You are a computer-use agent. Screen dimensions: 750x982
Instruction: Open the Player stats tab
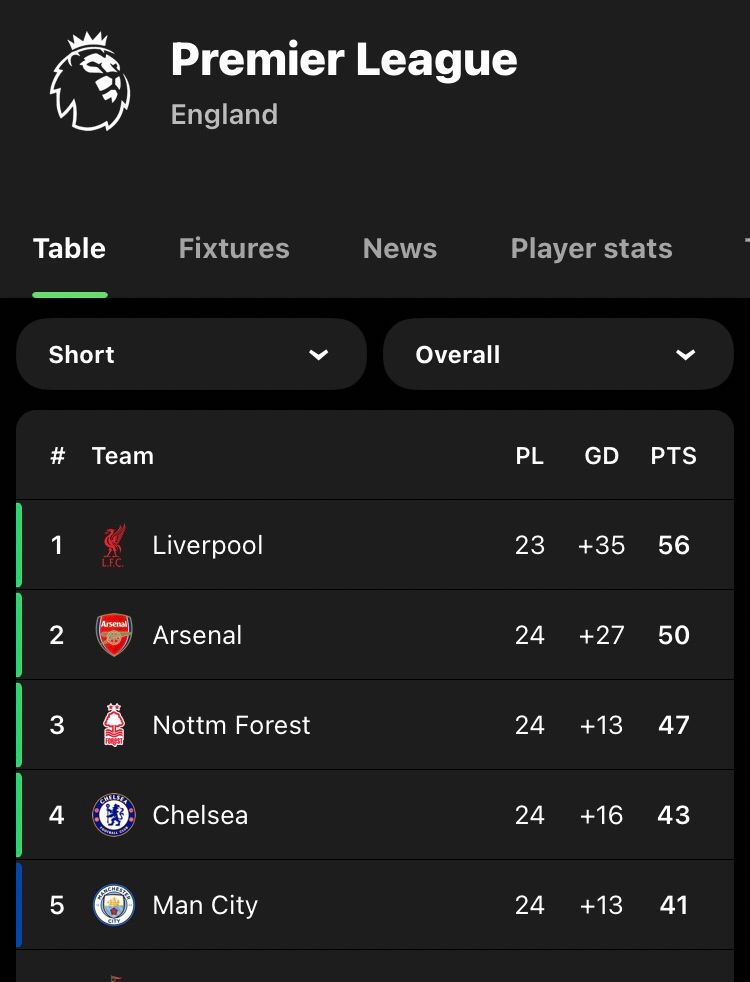[x=591, y=248]
